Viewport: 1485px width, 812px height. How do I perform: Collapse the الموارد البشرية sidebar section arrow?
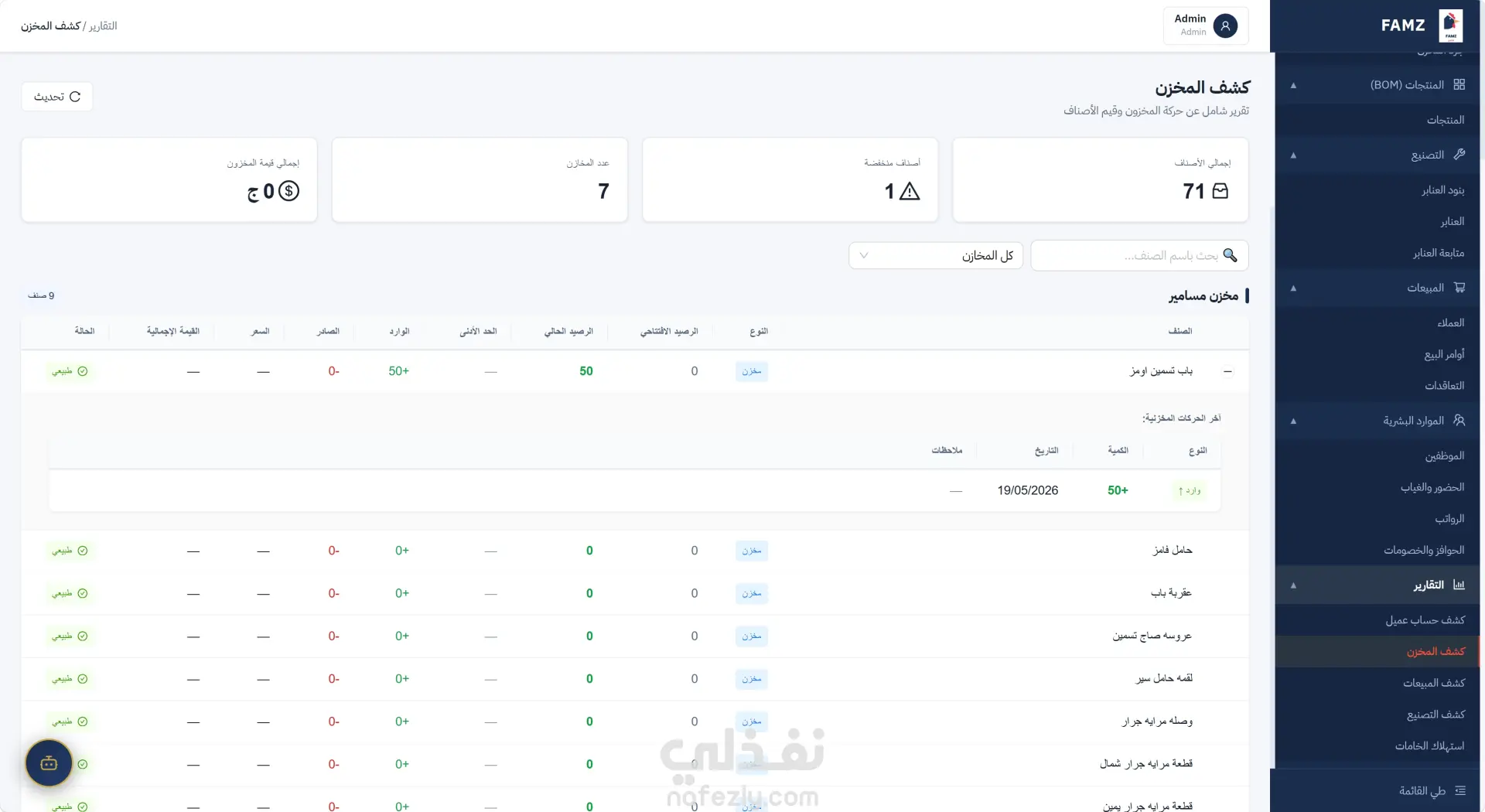click(x=1293, y=421)
